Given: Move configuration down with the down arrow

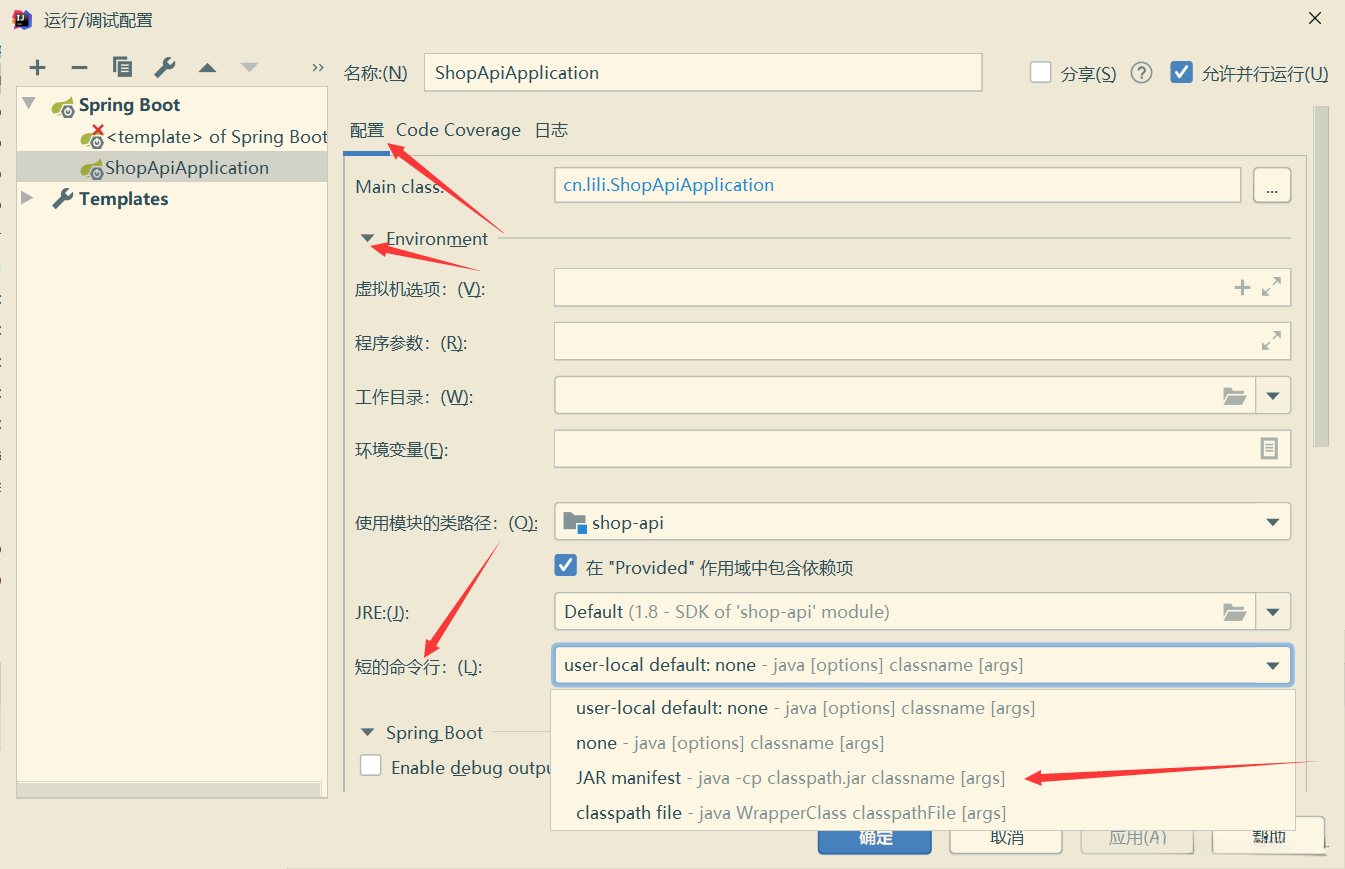Looking at the screenshot, I should coord(249,68).
